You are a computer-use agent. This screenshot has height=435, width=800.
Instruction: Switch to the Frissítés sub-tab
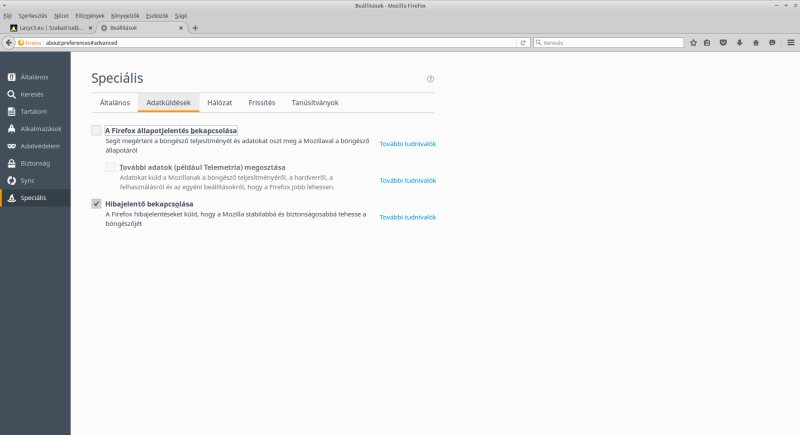click(x=262, y=103)
